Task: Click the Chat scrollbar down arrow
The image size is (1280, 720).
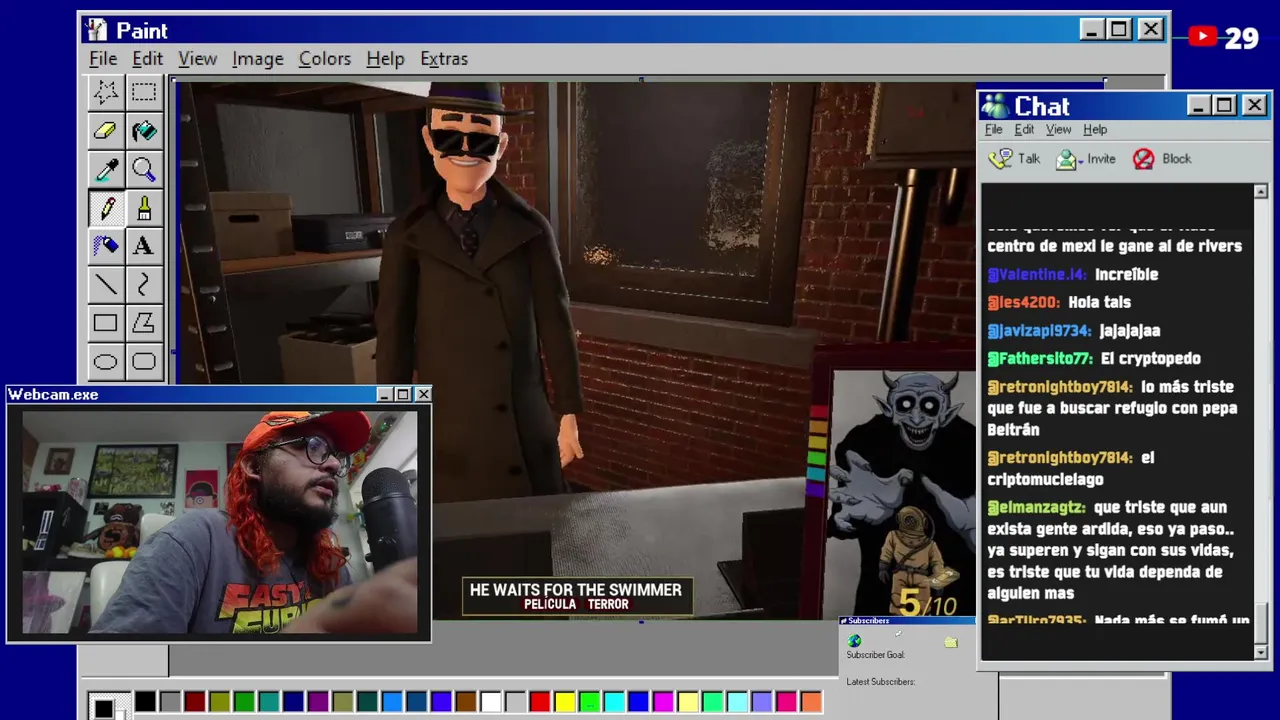Action: pos(1260,652)
